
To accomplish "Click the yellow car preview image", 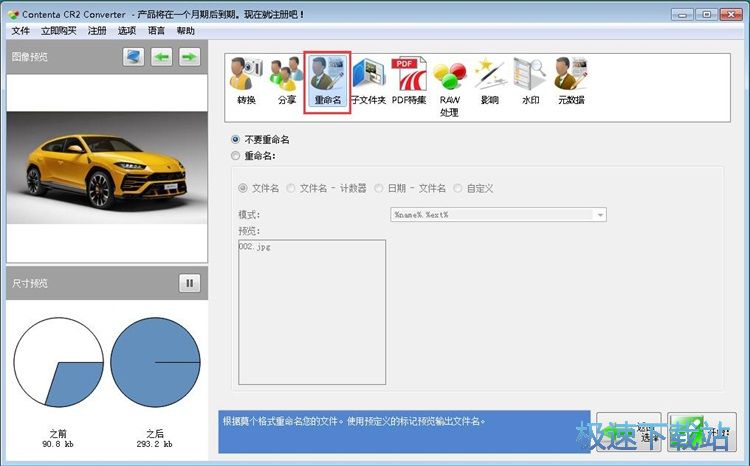I will point(107,167).
